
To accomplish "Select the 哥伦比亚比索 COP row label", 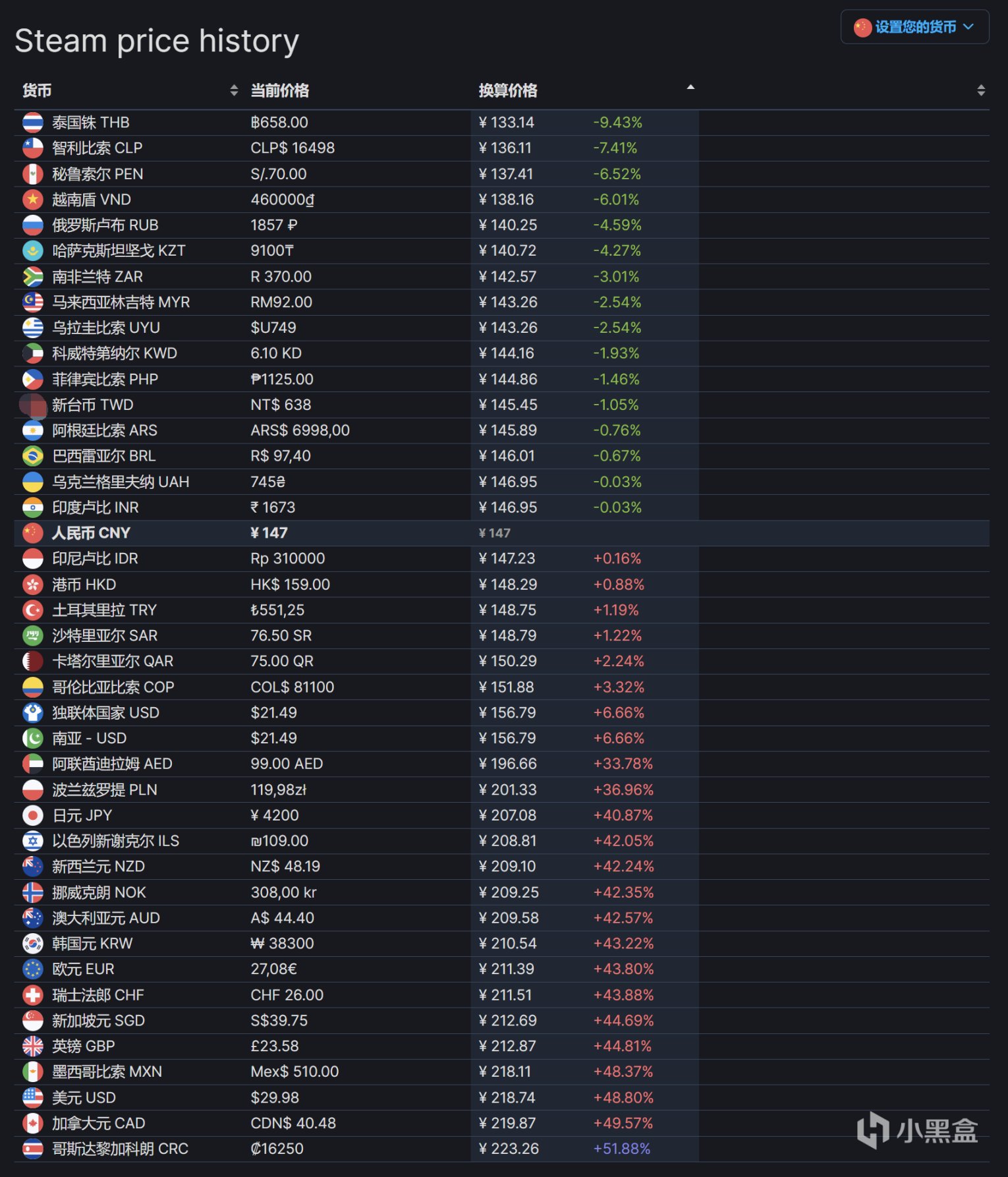I will (113, 687).
